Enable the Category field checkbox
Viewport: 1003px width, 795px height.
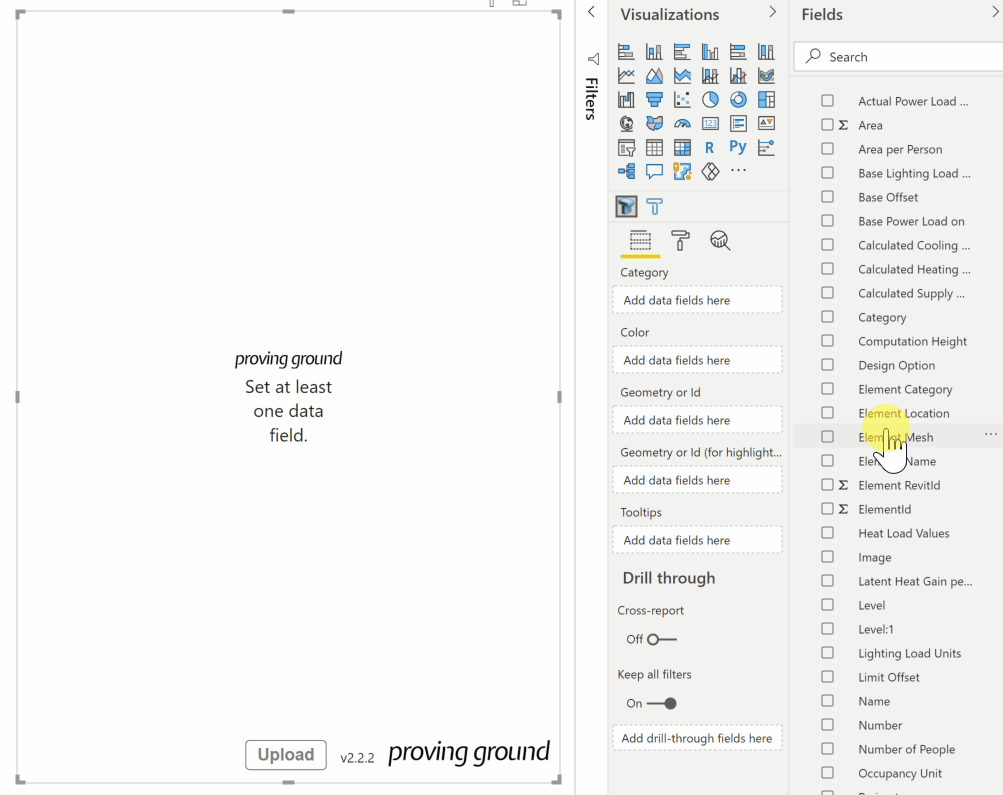[x=827, y=317]
